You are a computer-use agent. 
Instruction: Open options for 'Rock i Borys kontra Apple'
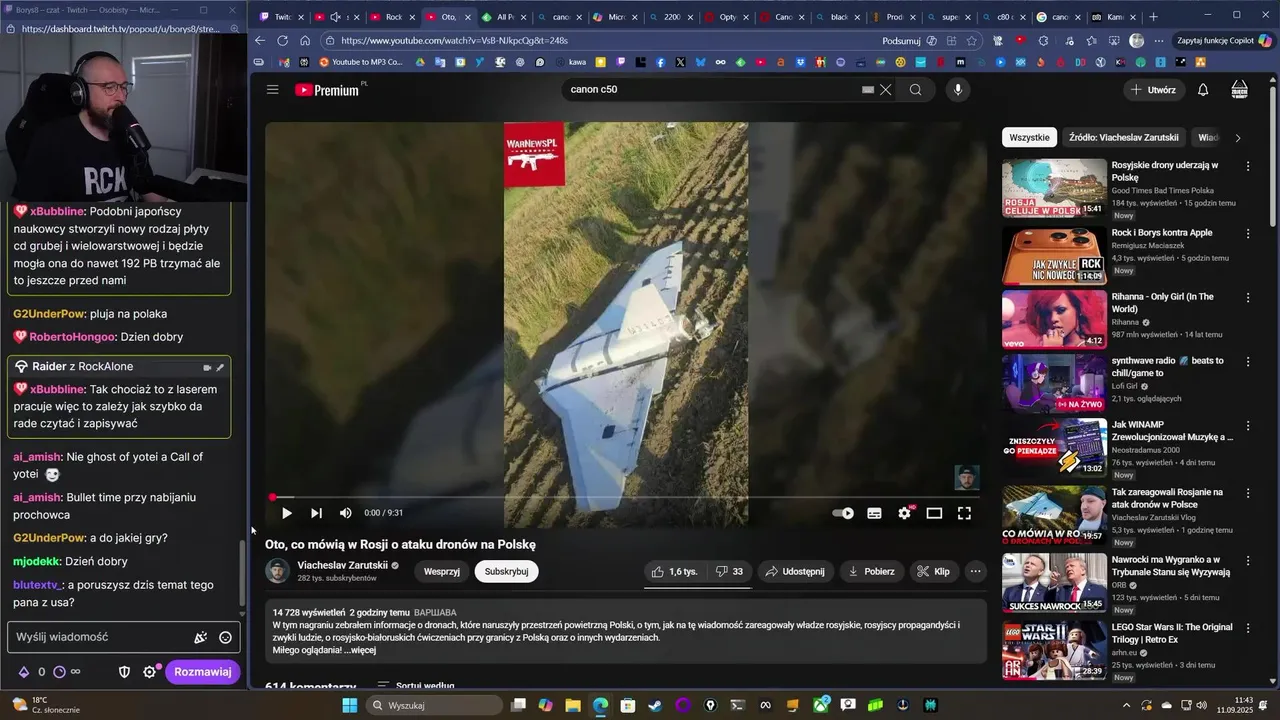(1248, 233)
